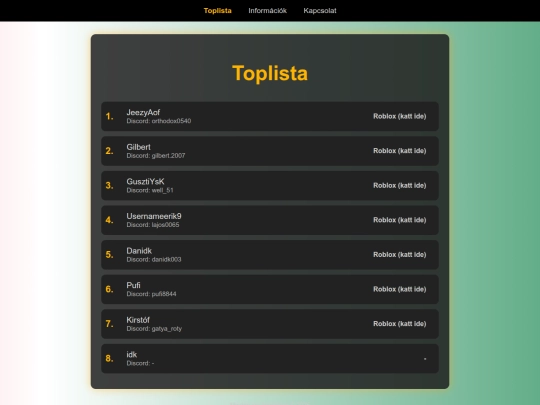Click the GusztiYsK leaderboard entry name
Image resolution: width=540 pixels, height=405 pixels.
pos(145,182)
